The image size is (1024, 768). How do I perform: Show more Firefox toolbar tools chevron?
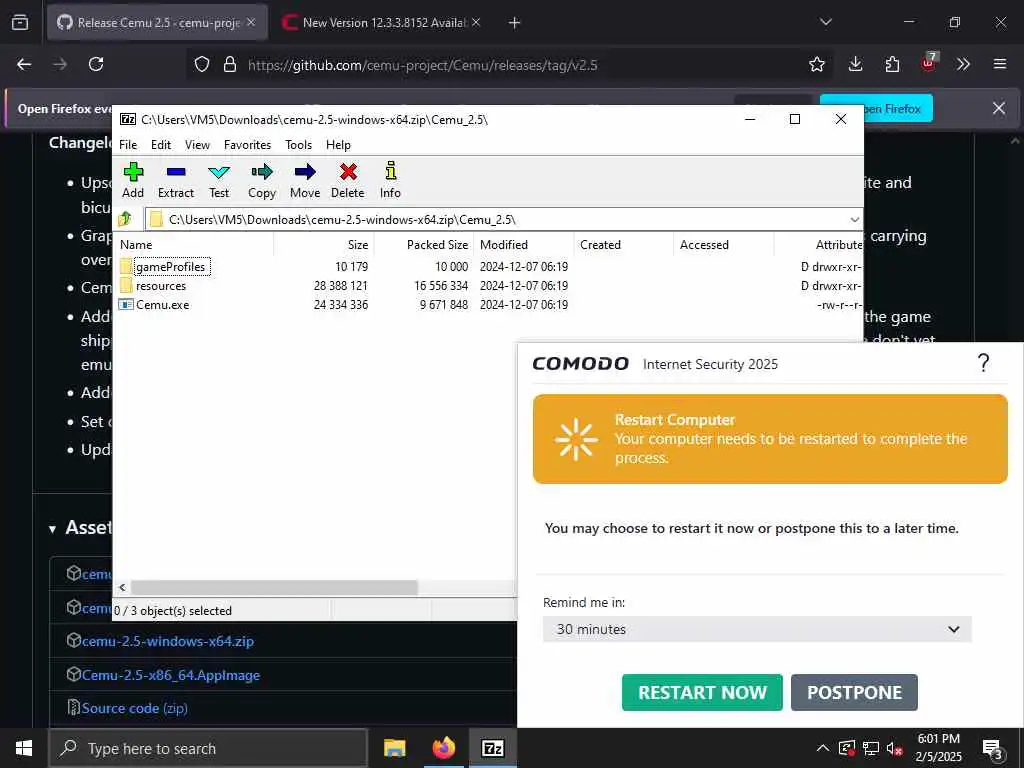[963, 64]
